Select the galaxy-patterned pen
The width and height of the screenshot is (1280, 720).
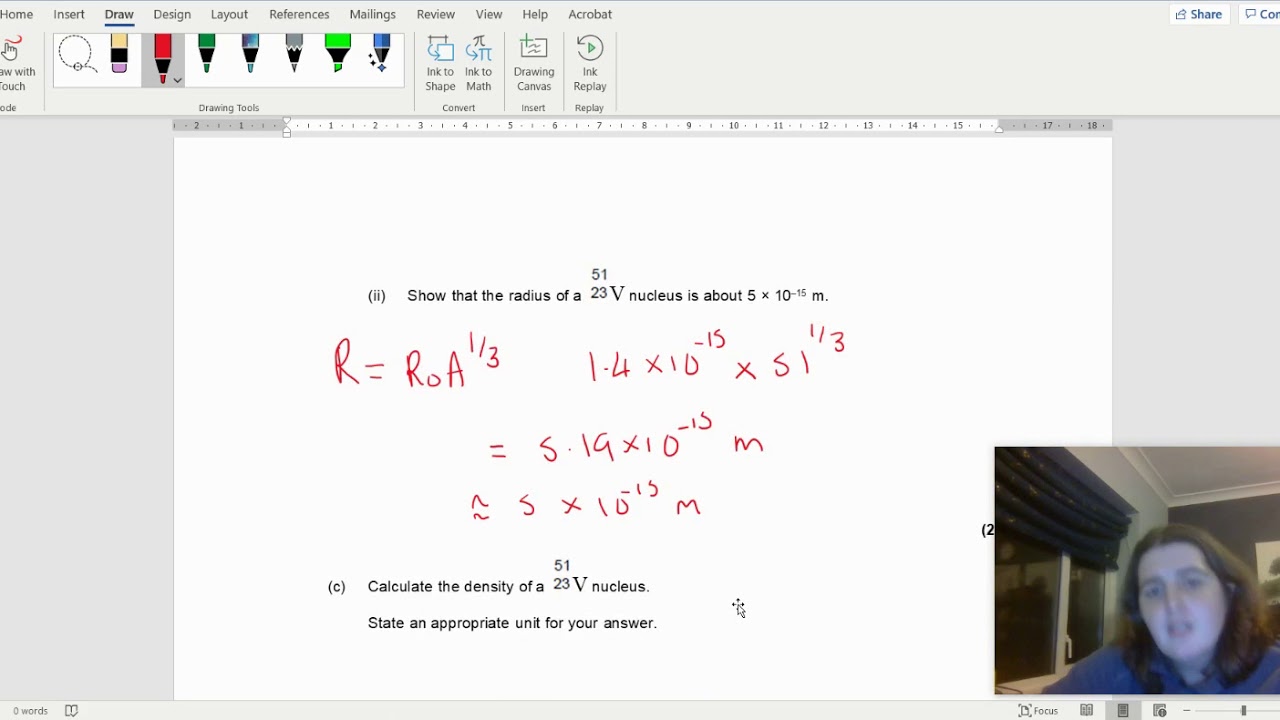pos(250,54)
